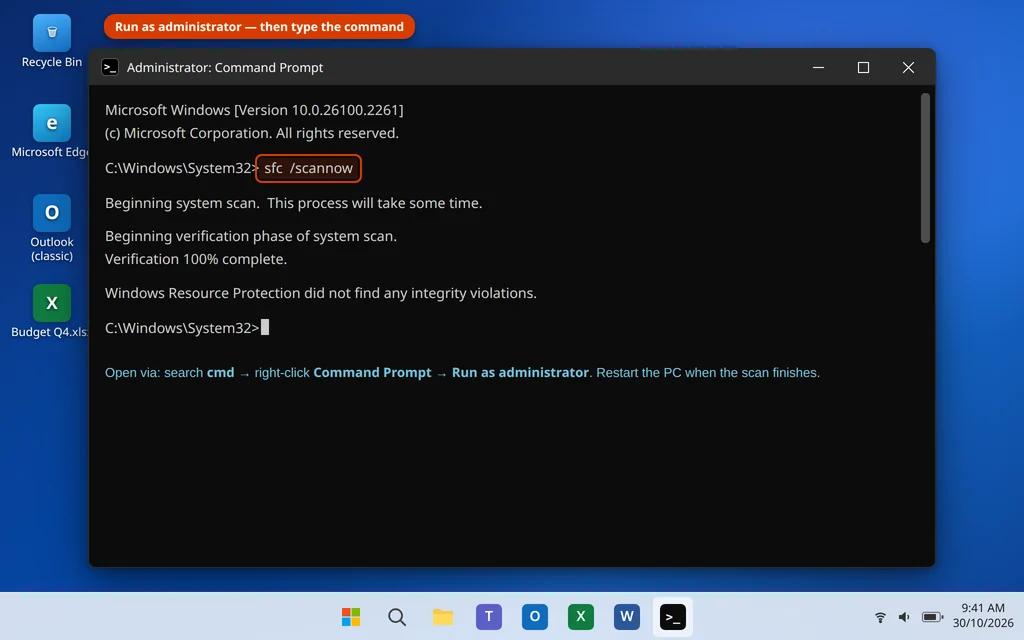This screenshot has height=640, width=1024.
Task: Click the 'Administrator: Command Prompt' window title
Action: click(225, 67)
